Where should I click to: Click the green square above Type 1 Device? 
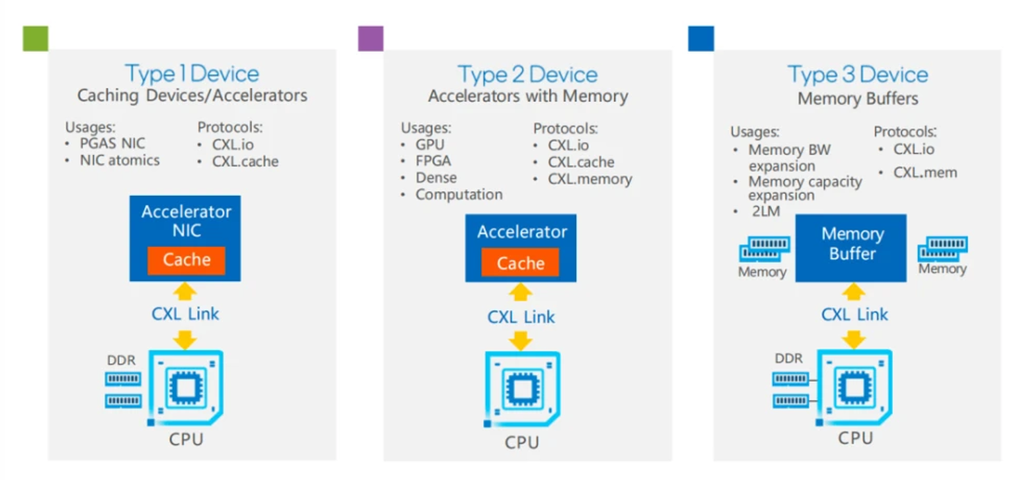point(35,39)
